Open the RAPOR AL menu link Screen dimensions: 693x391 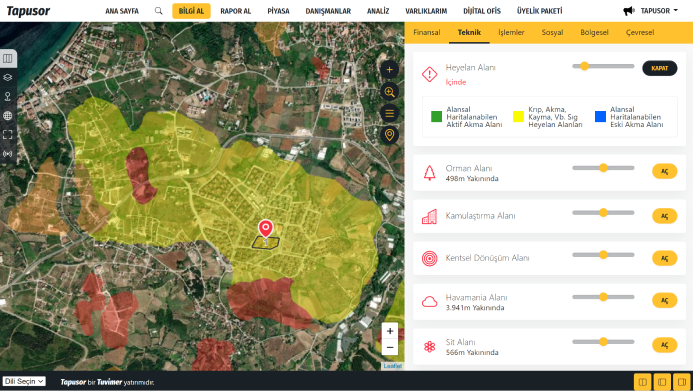click(236, 11)
